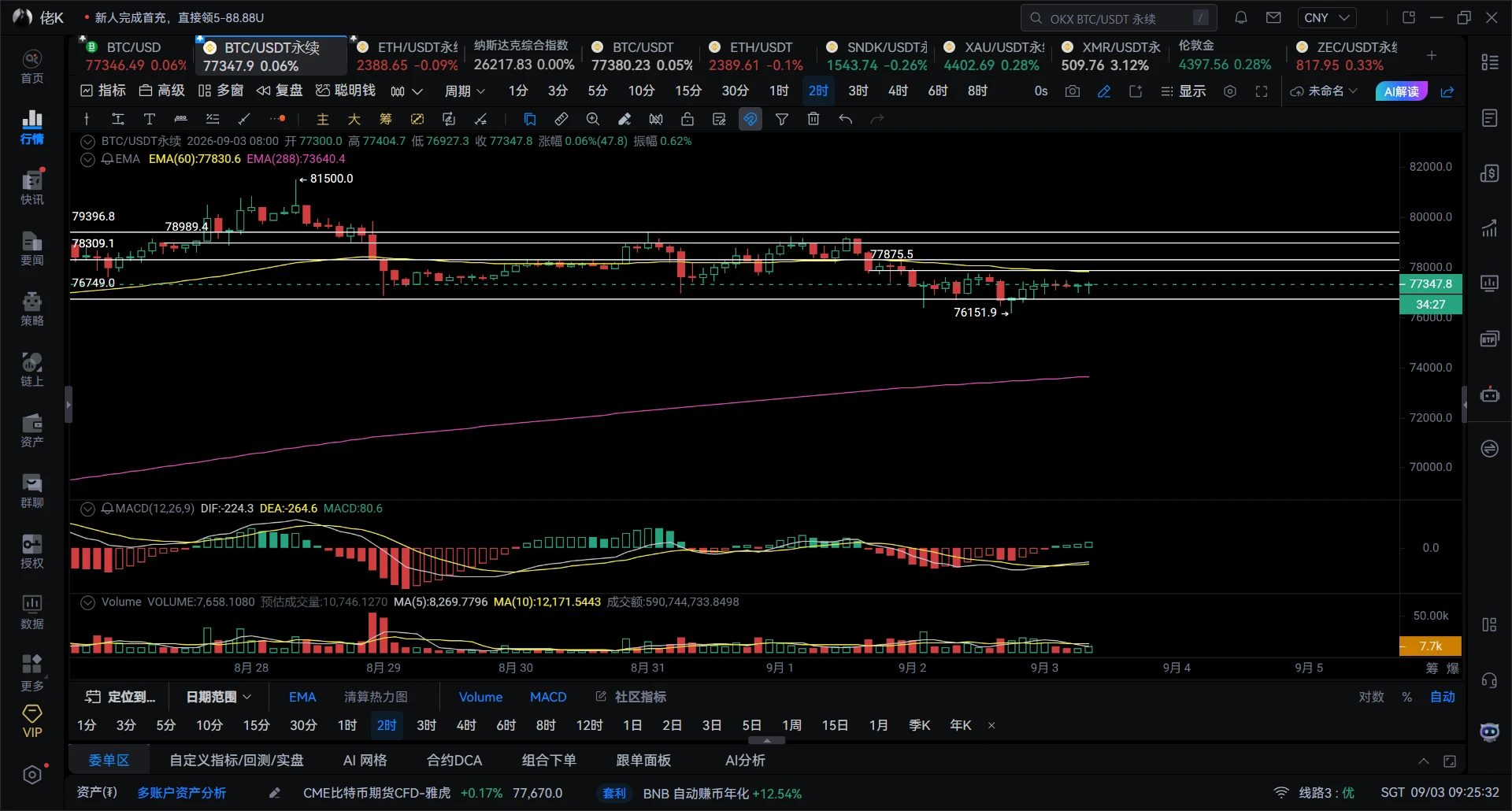Image resolution: width=1512 pixels, height=811 pixels.
Task: Select the ruler measurement tool
Action: click(x=561, y=119)
